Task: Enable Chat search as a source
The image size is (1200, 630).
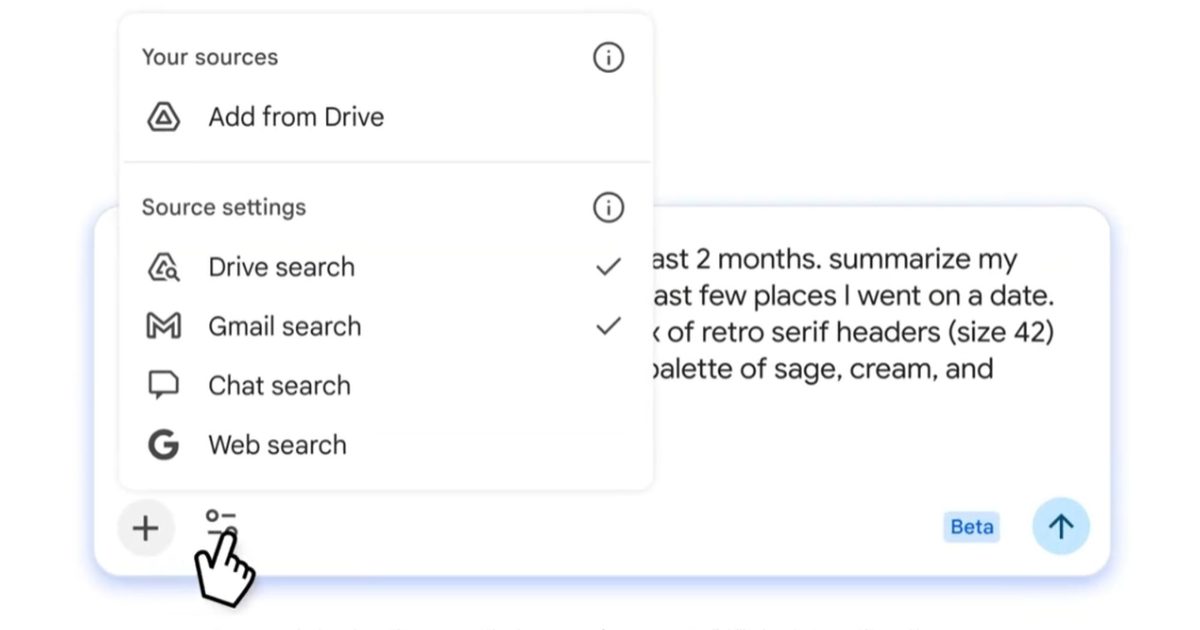Action: click(x=279, y=385)
